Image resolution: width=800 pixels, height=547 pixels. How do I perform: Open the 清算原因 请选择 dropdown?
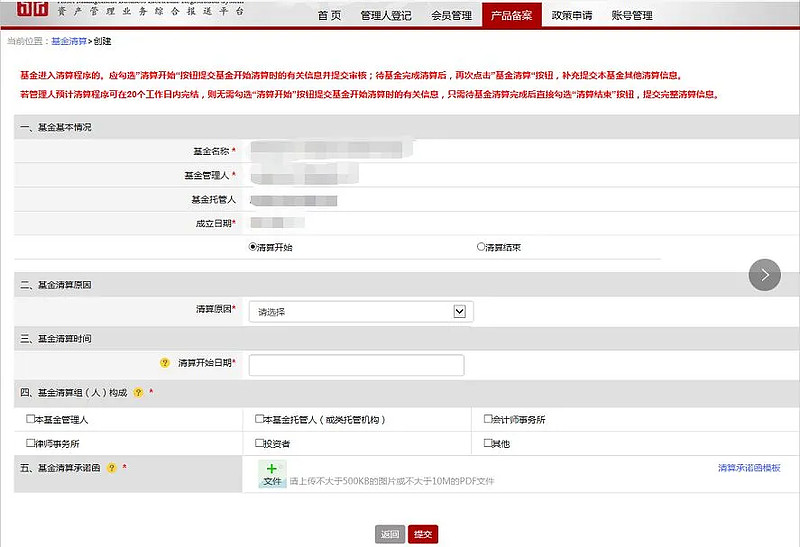tap(361, 312)
